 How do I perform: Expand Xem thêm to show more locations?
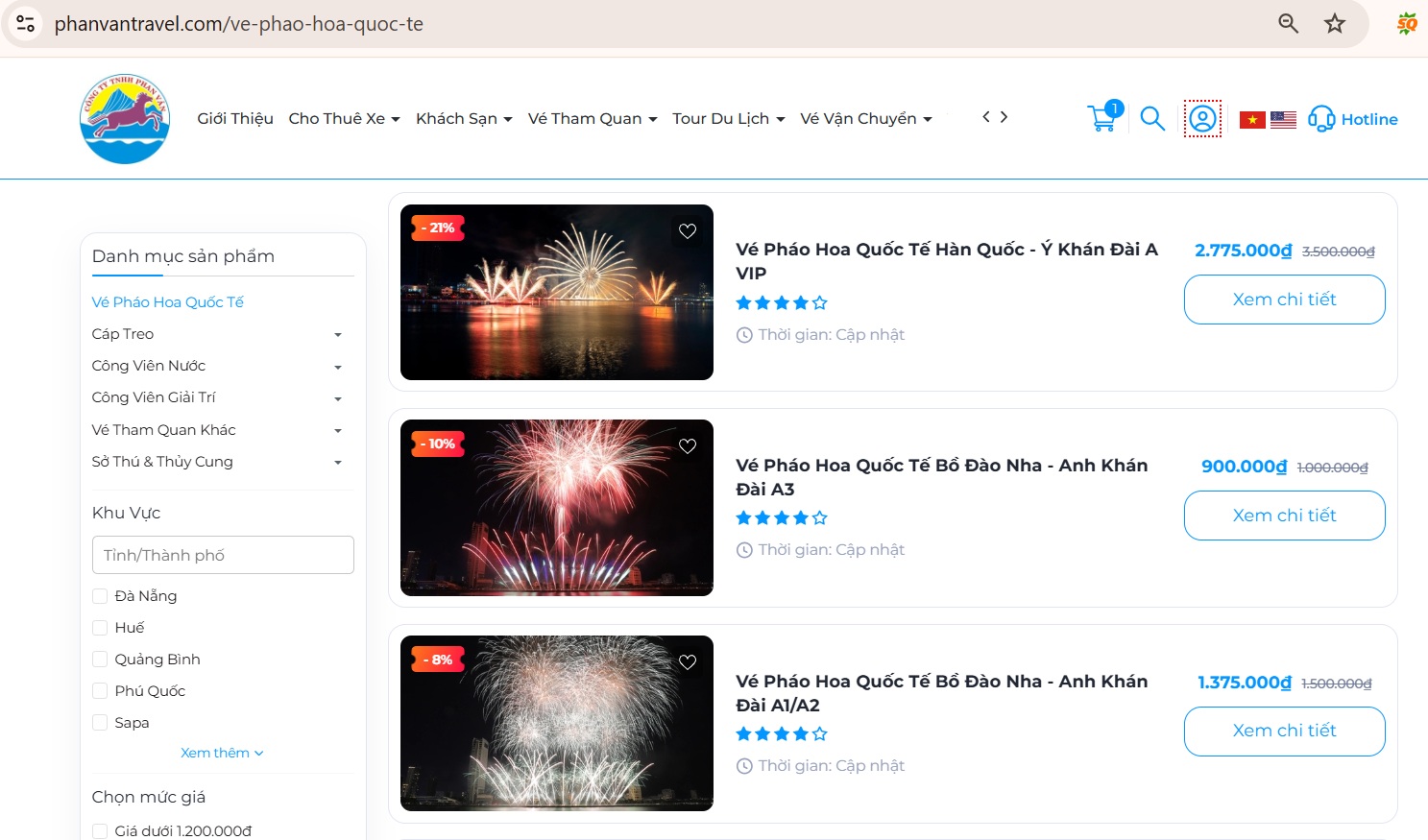tap(222, 753)
